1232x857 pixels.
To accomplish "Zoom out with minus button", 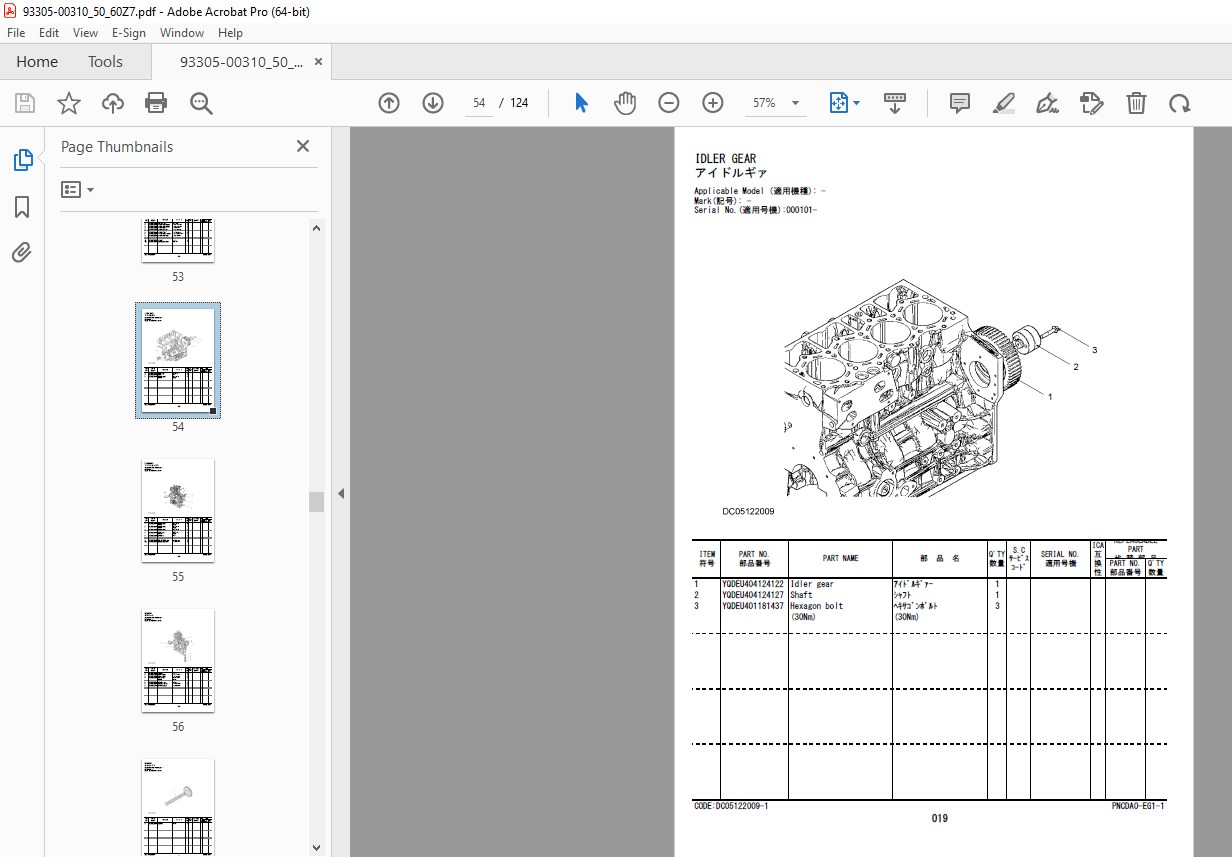I will [669, 103].
